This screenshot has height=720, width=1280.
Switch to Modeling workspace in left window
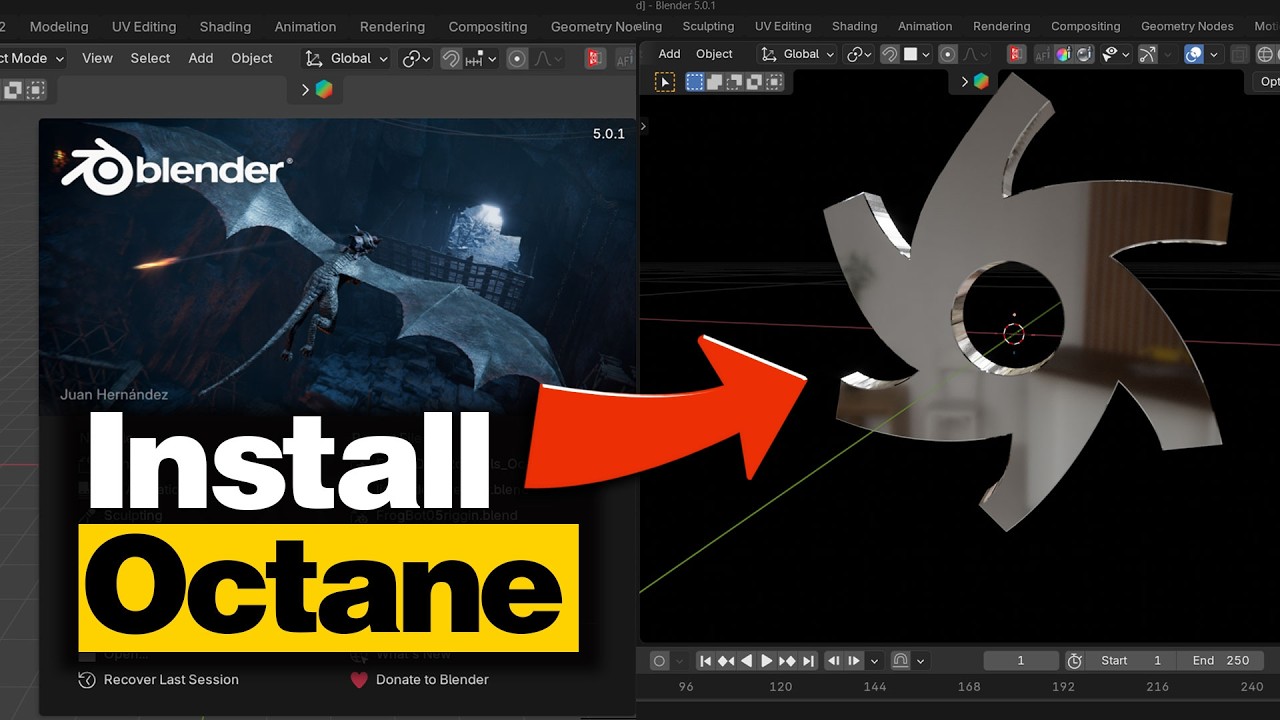point(59,27)
